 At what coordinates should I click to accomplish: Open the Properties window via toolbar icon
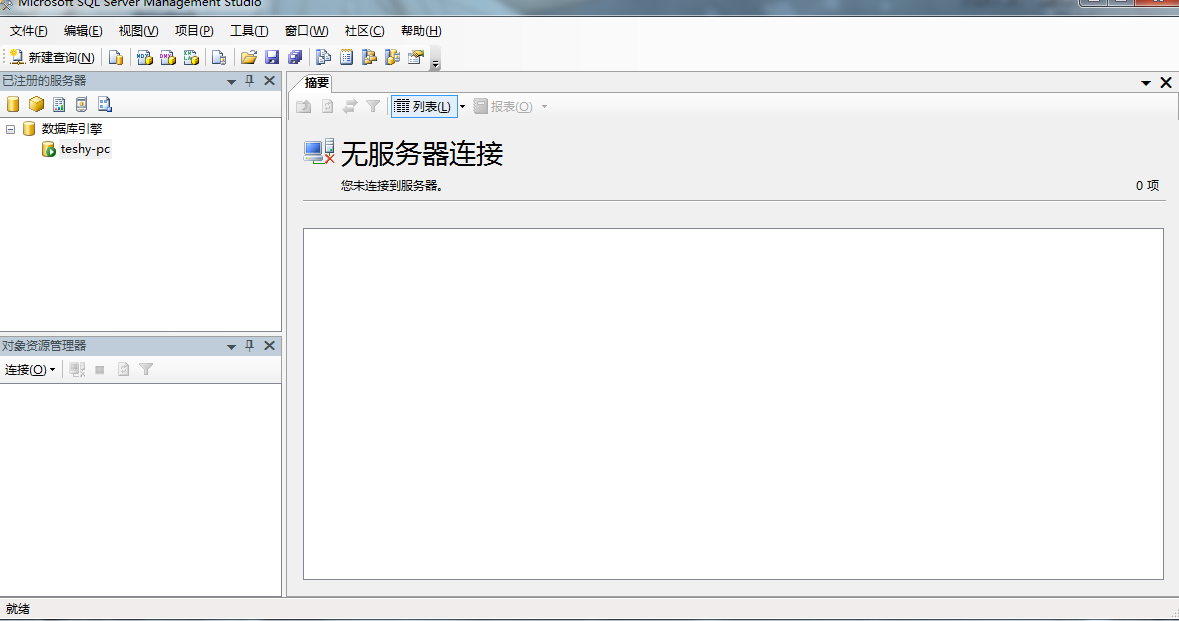pyautogui.click(x=416, y=57)
